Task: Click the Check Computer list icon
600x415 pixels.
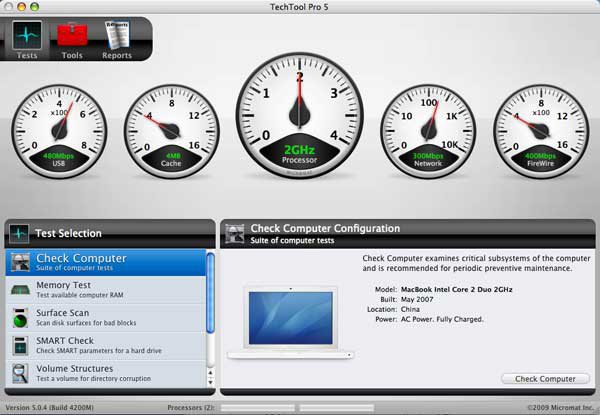Action: [x=21, y=262]
